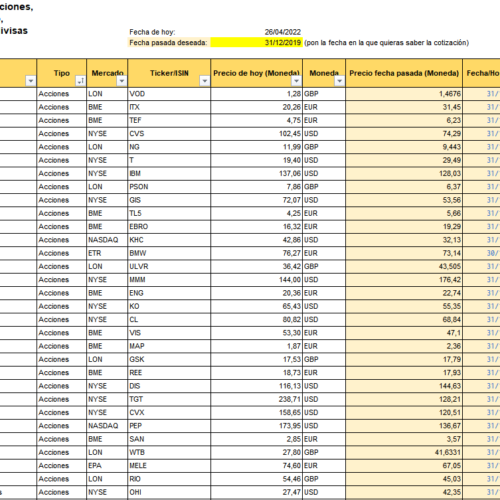This screenshot has height=500, width=500.
Task: Select ticker cell ENG
Action: click(169, 293)
